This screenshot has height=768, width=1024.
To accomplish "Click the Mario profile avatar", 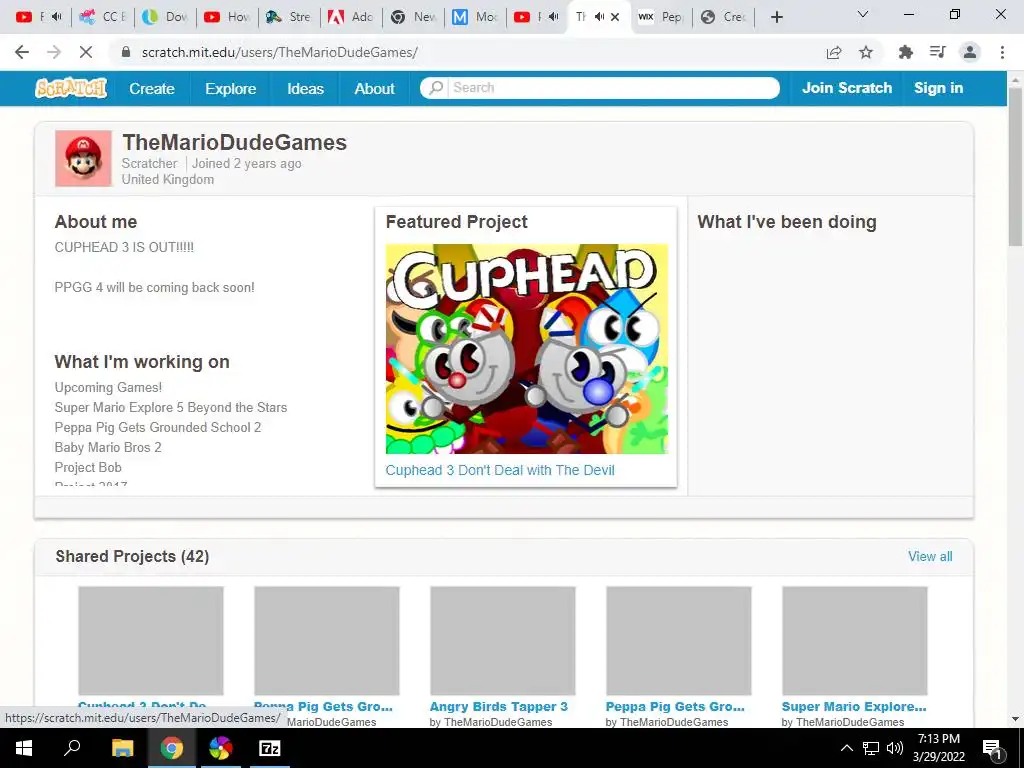I will pos(83,158).
